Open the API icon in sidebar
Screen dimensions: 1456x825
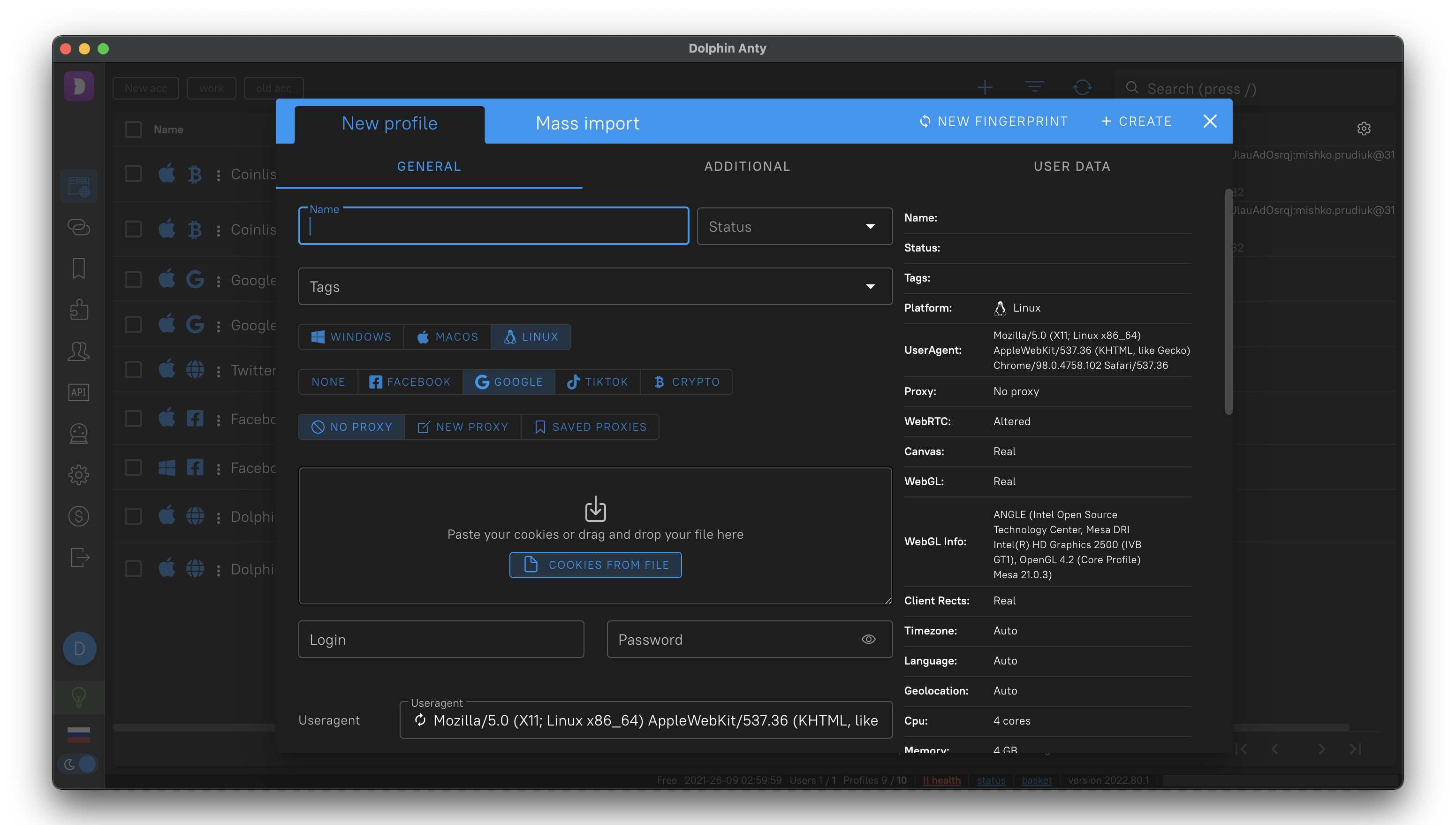coord(79,392)
